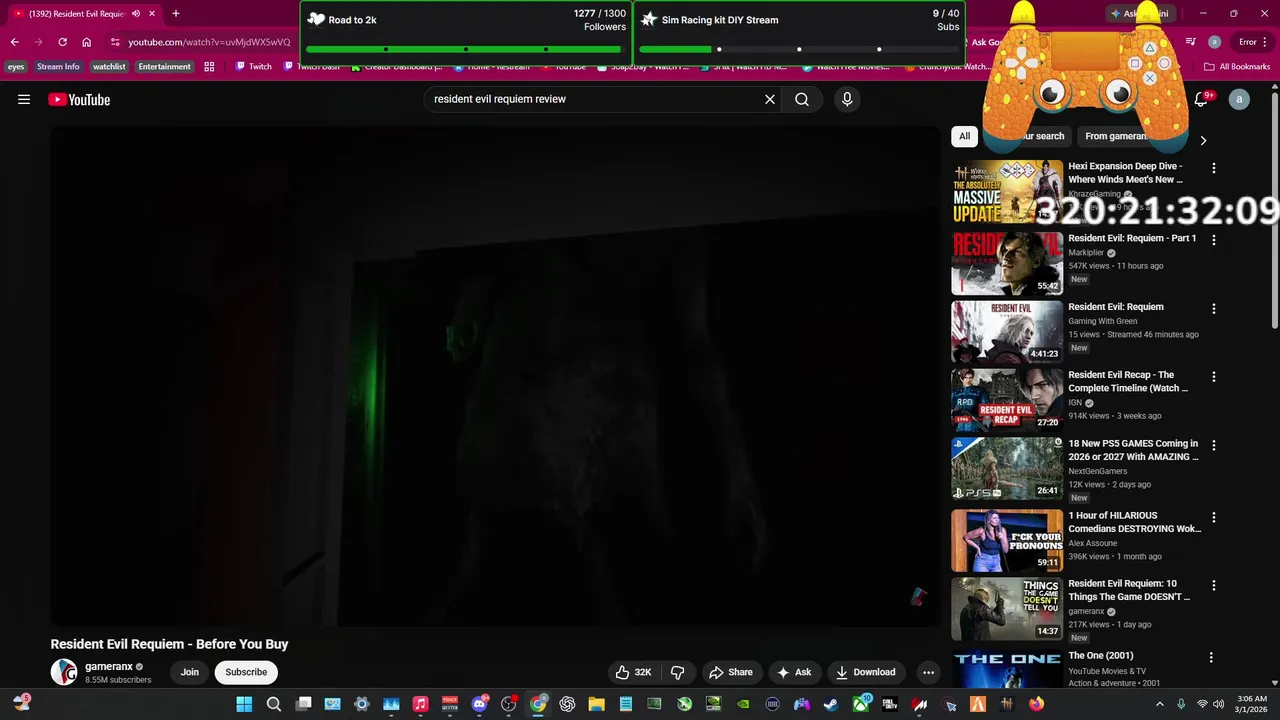Start voice search with the microphone icon
Image resolution: width=1280 pixels, height=720 pixels.
coord(847,99)
